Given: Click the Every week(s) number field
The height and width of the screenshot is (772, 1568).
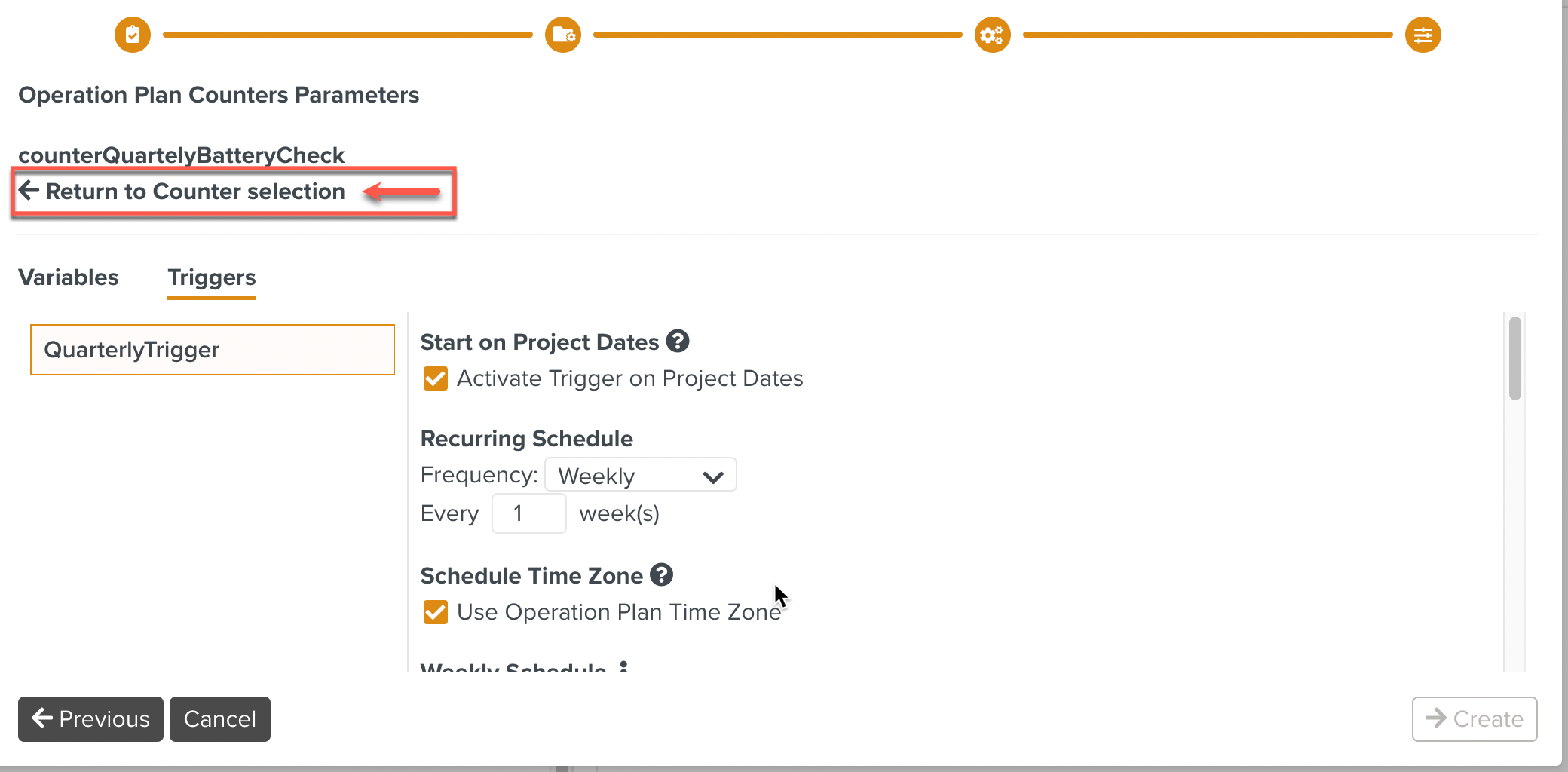Looking at the screenshot, I should coord(528,514).
